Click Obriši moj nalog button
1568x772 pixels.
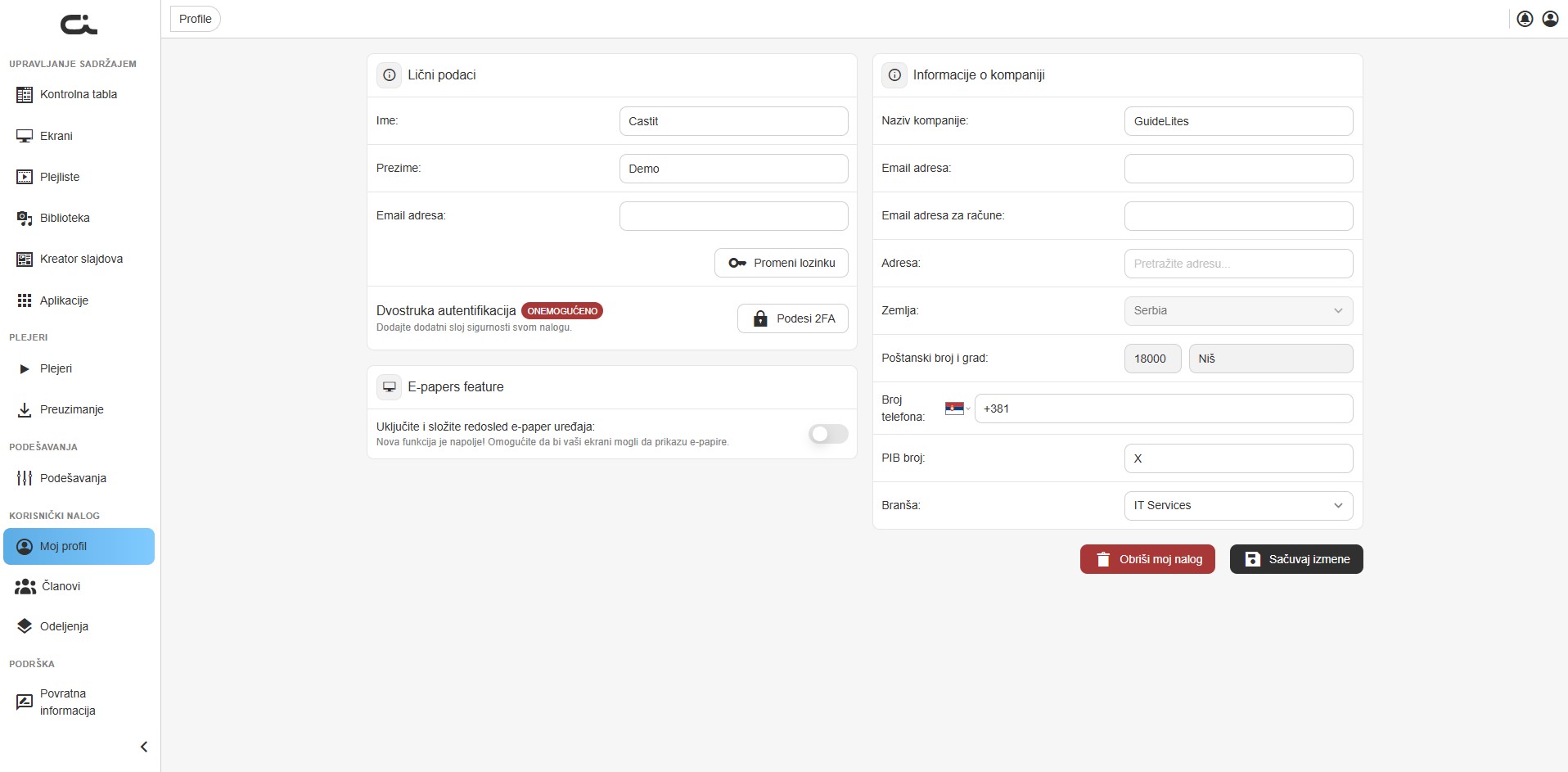point(1147,559)
